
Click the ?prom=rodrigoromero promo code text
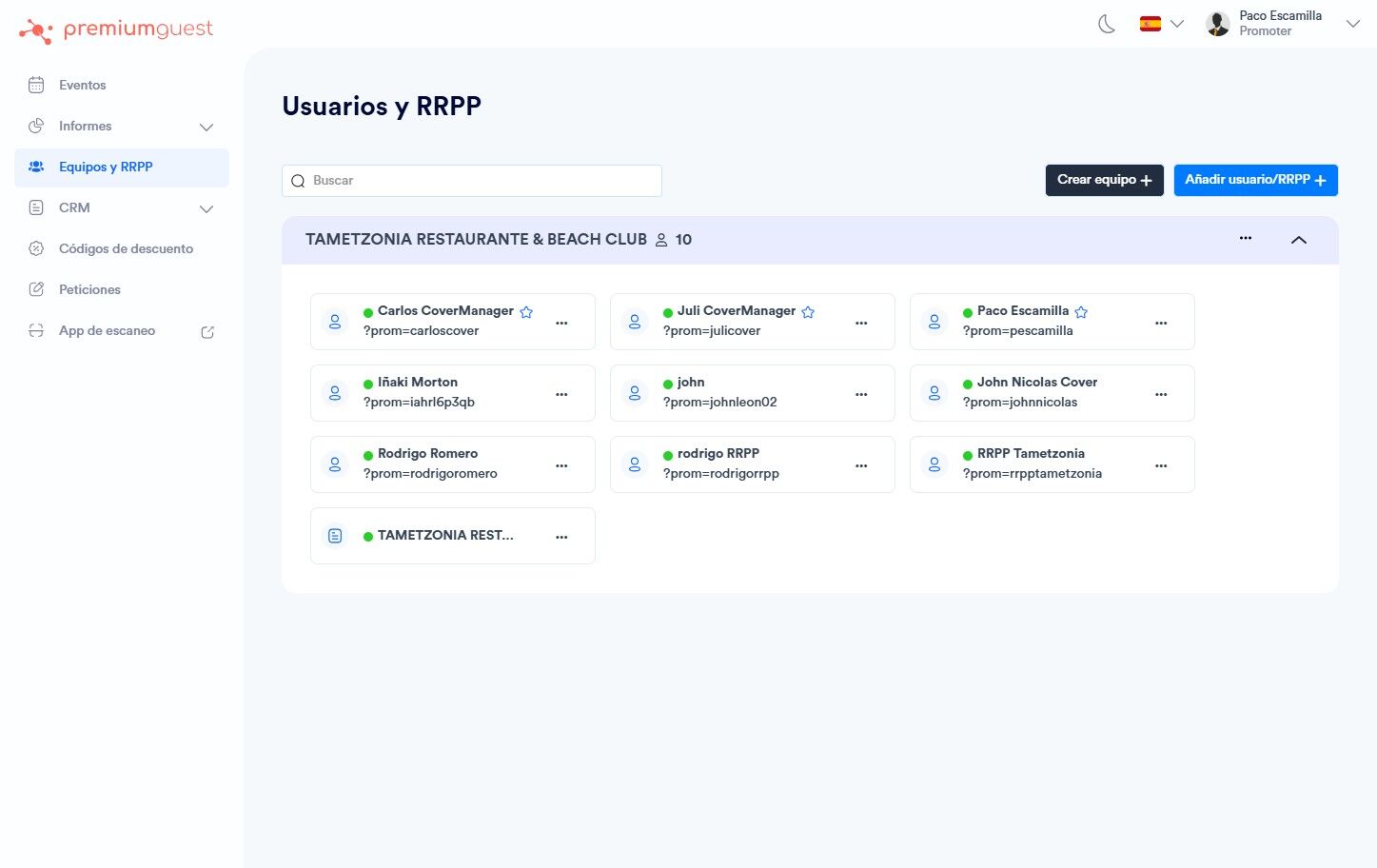pos(430,473)
